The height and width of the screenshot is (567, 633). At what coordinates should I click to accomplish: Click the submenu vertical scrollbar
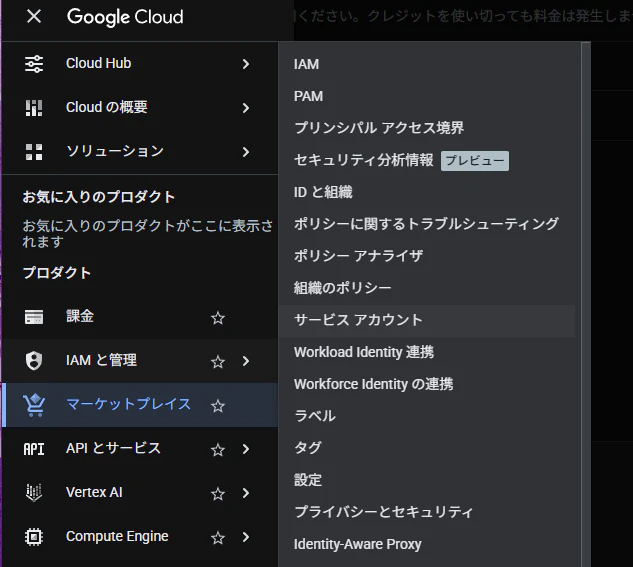pyautogui.click(x=586, y=304)
